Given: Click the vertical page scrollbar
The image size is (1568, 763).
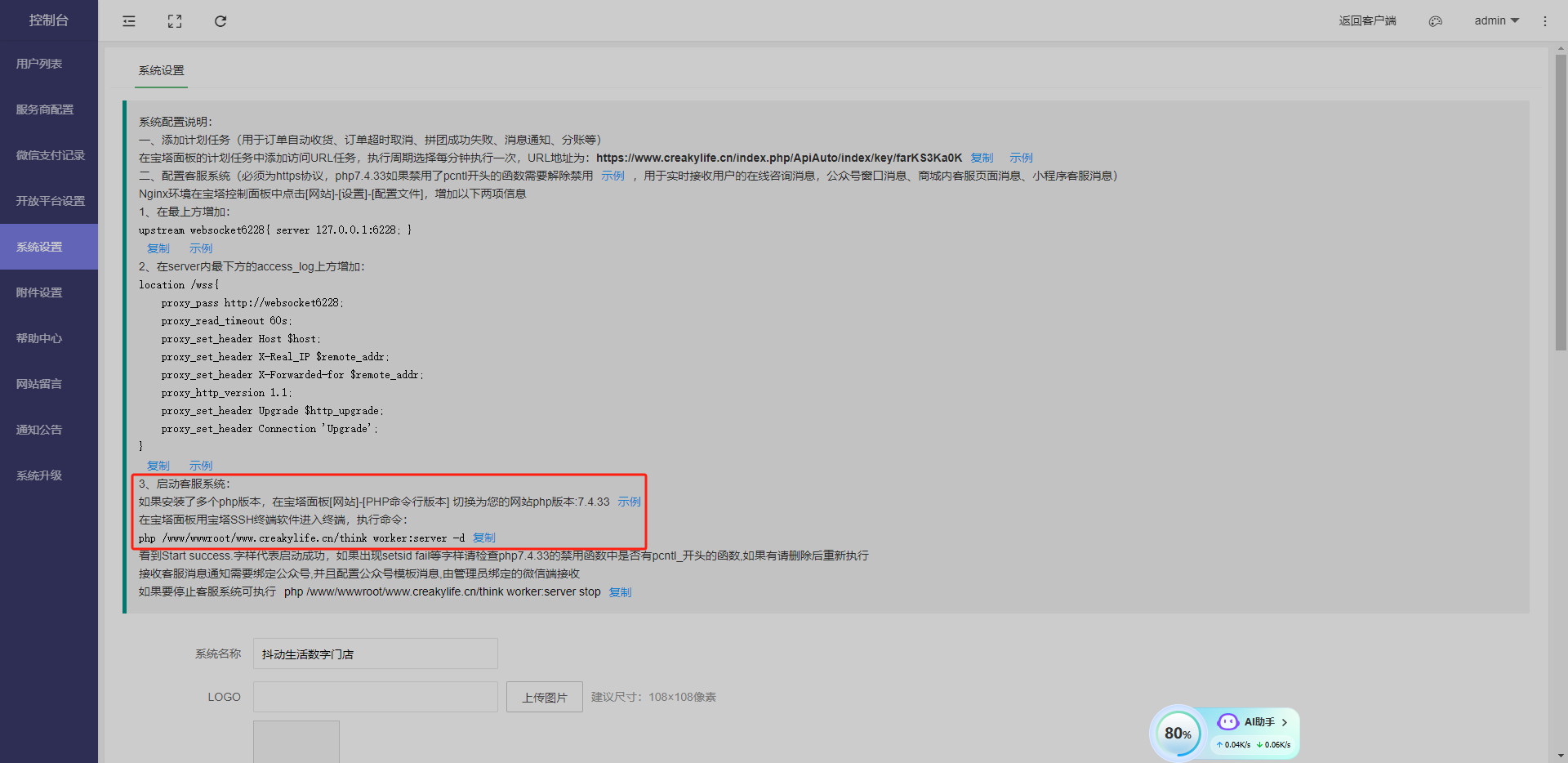Looking at the screenshot, I should click(1561, 203).
